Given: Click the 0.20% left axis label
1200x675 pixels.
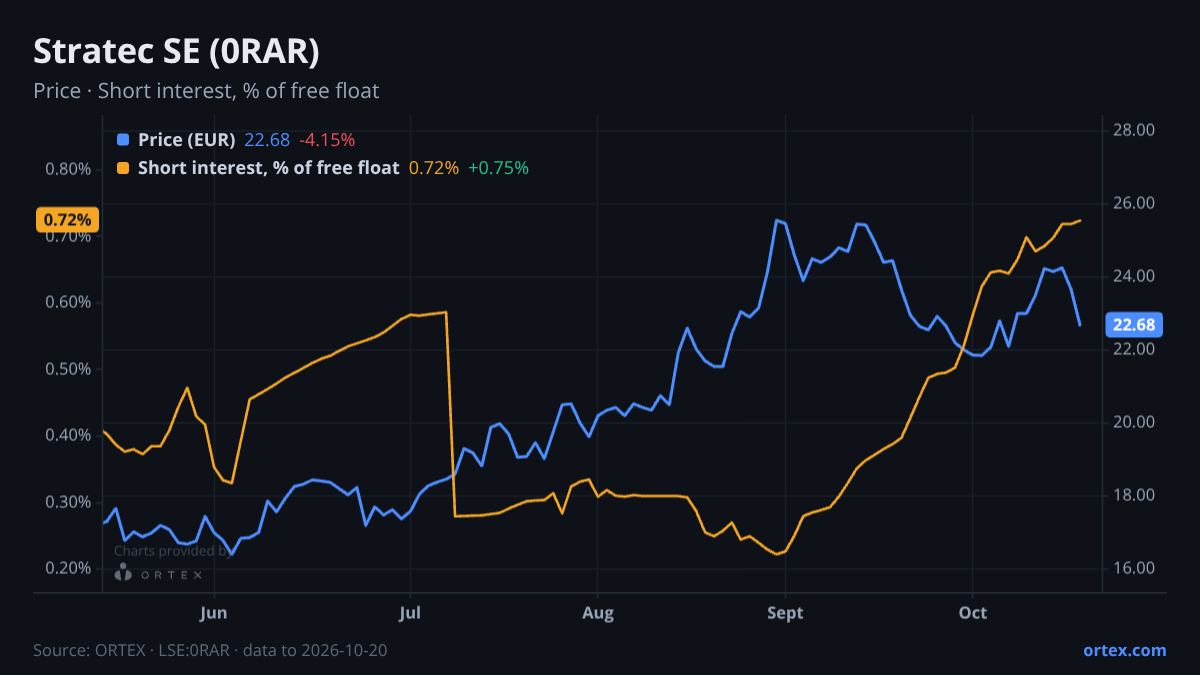Looking at the screenshot, I should click(68, 568).
